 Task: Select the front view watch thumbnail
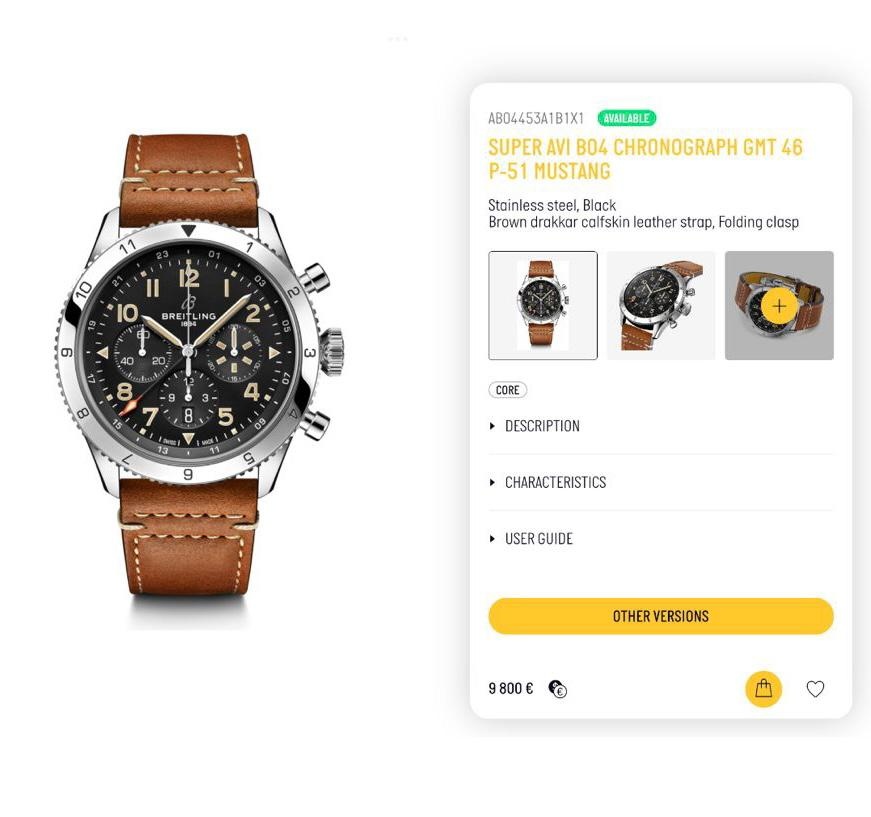coord(543,305)
